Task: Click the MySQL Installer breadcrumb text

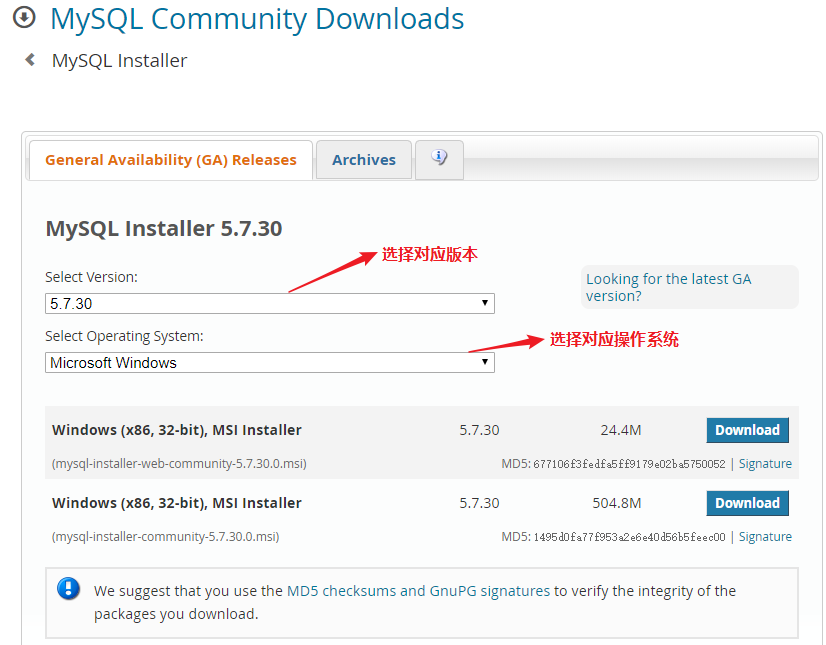Action: [119, 61]
